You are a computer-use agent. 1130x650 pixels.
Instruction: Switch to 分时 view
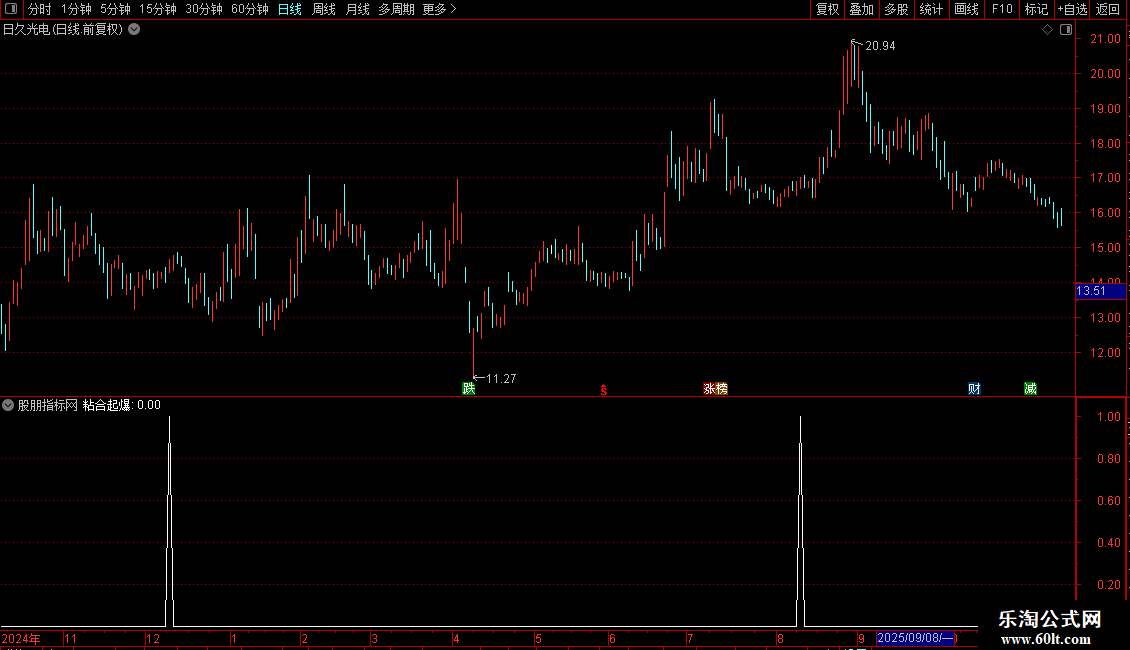tap(40, 9)
